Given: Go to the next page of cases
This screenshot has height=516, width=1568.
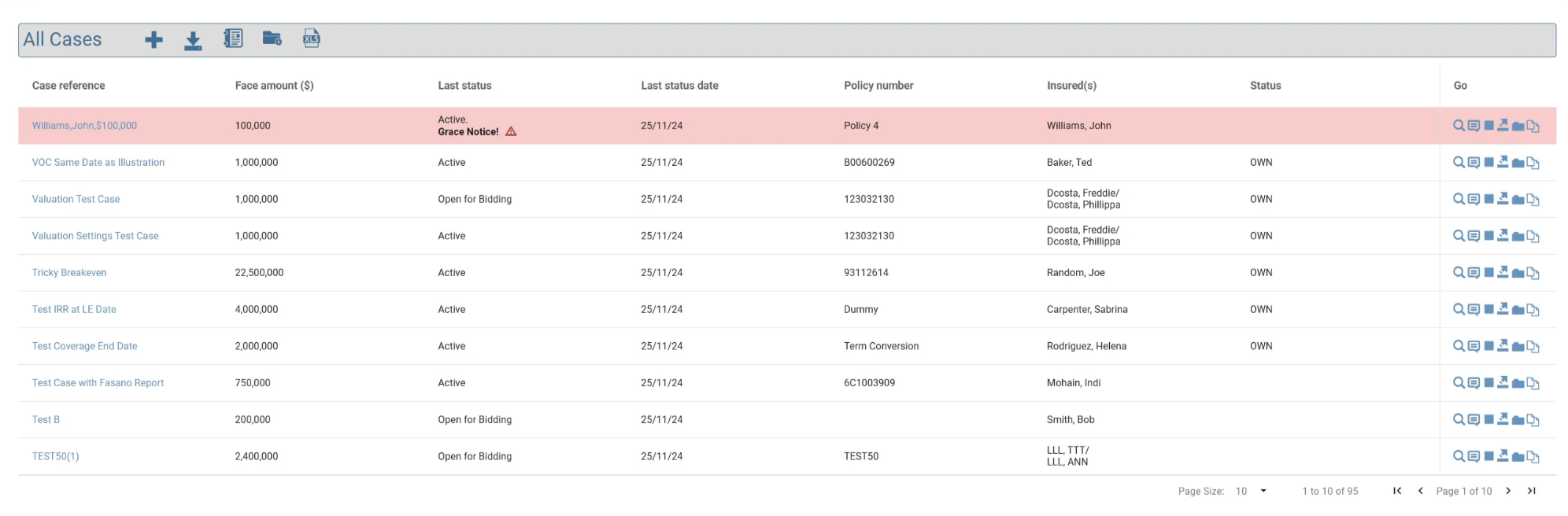Looking at the screenshot, I should point(1508,491).
